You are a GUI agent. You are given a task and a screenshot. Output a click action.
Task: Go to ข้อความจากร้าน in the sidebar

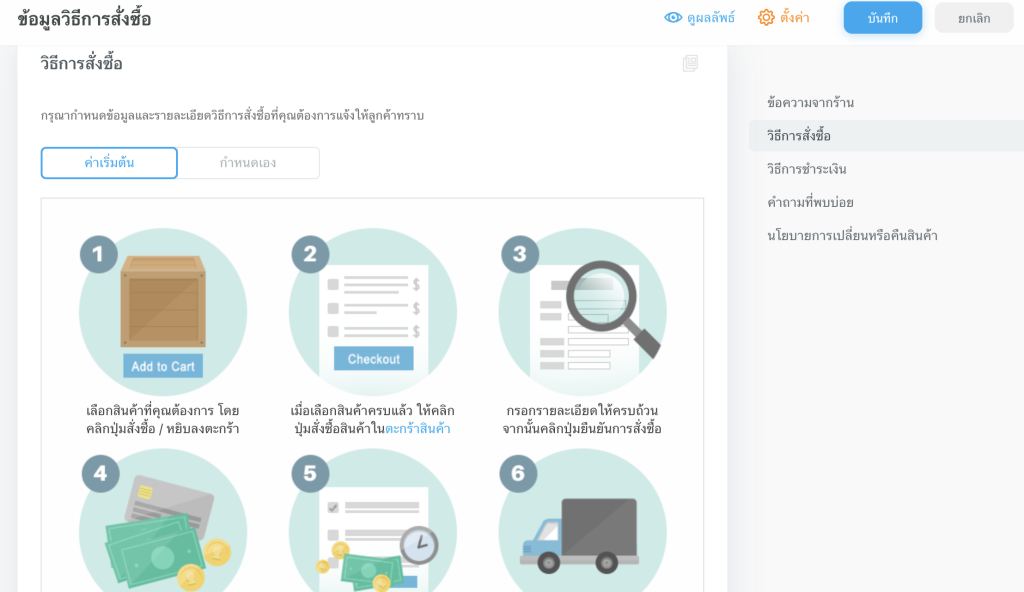810,103
